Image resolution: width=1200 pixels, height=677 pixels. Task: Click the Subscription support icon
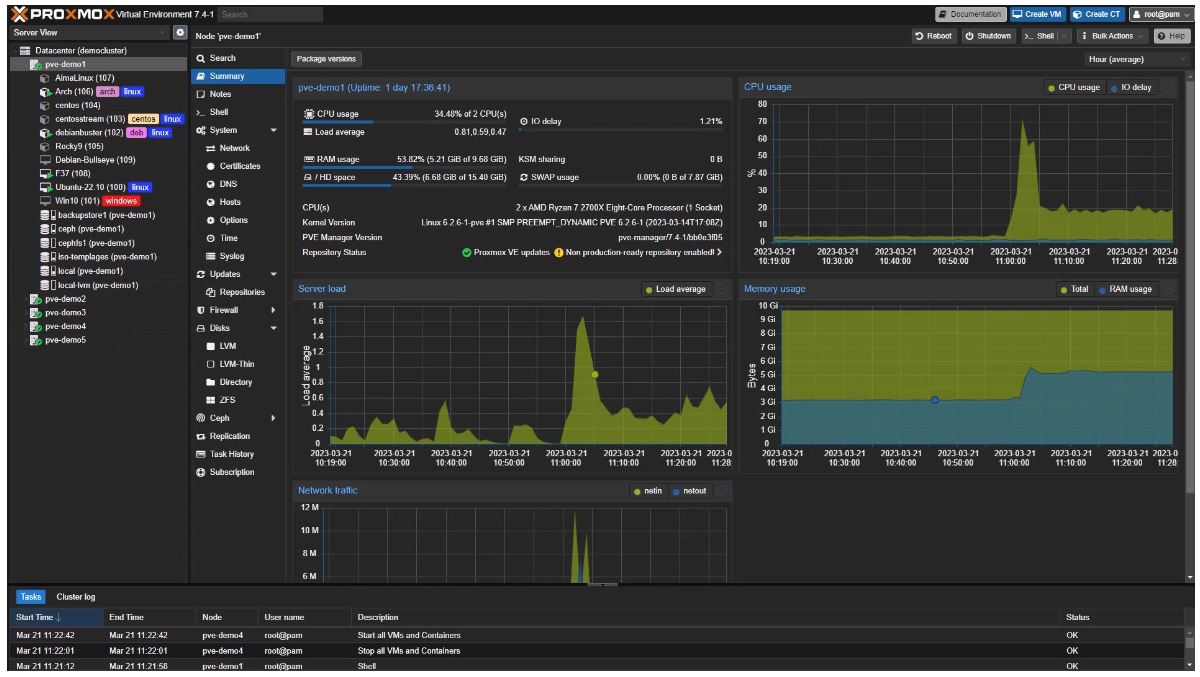(201, 472)
